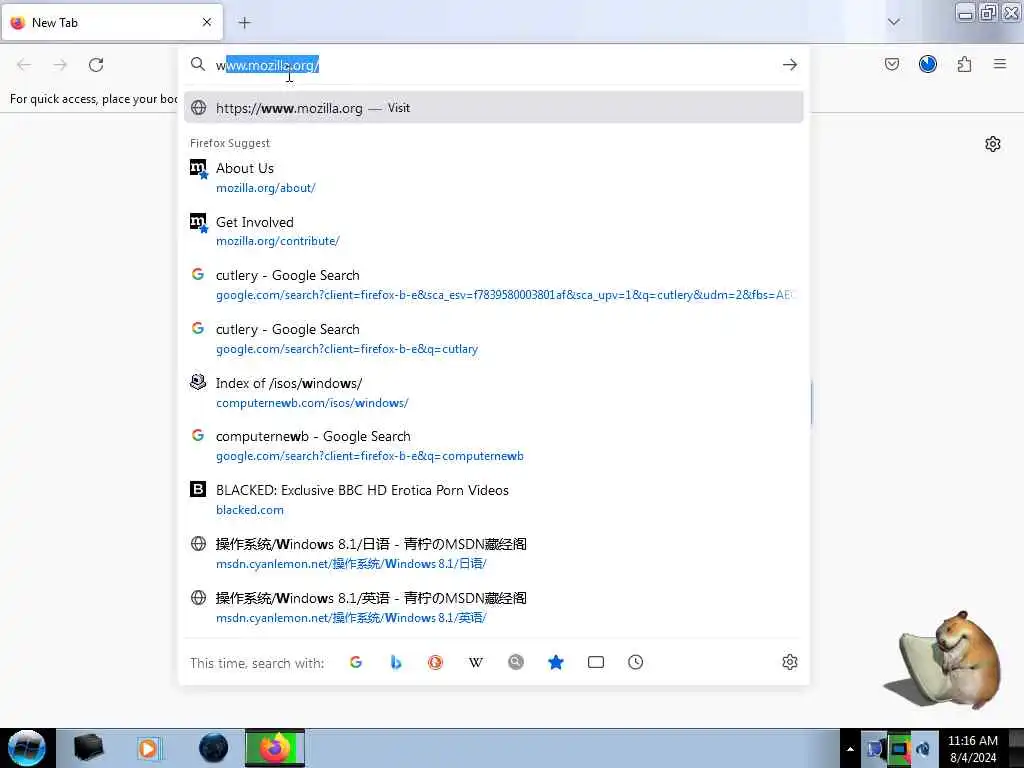This screenshot has width=1024, height=768.
Task: Click the magnifier icon in address bar
Action: tap(198, 64)
